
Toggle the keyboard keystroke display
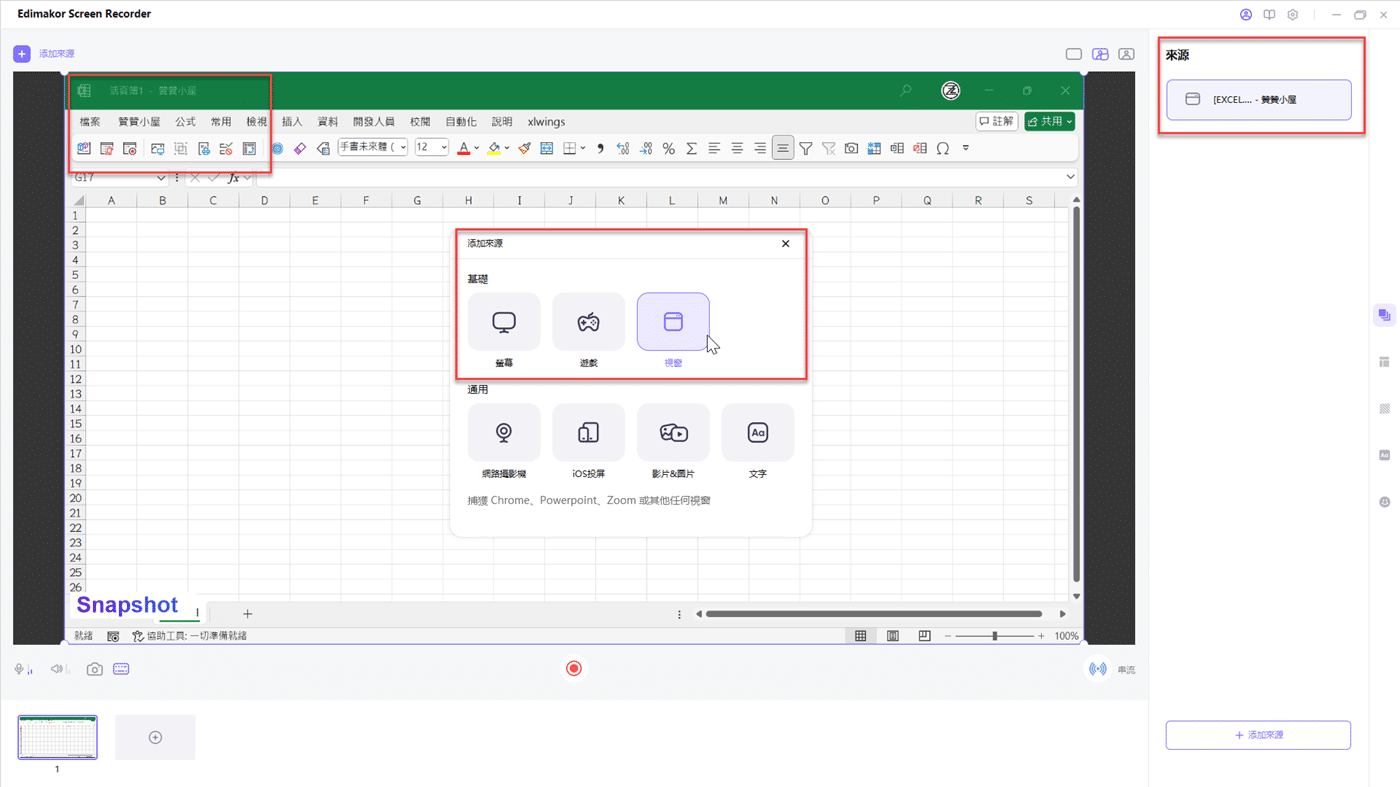click(x=121, y=669)
